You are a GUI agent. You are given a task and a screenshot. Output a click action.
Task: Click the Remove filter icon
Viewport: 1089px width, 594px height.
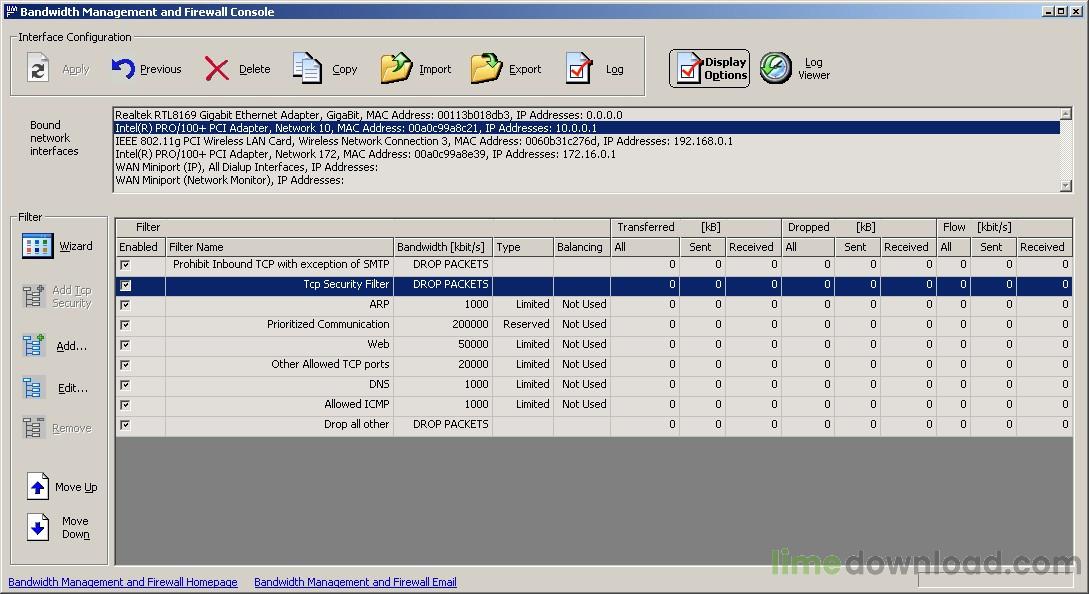(x=33, y=428)
